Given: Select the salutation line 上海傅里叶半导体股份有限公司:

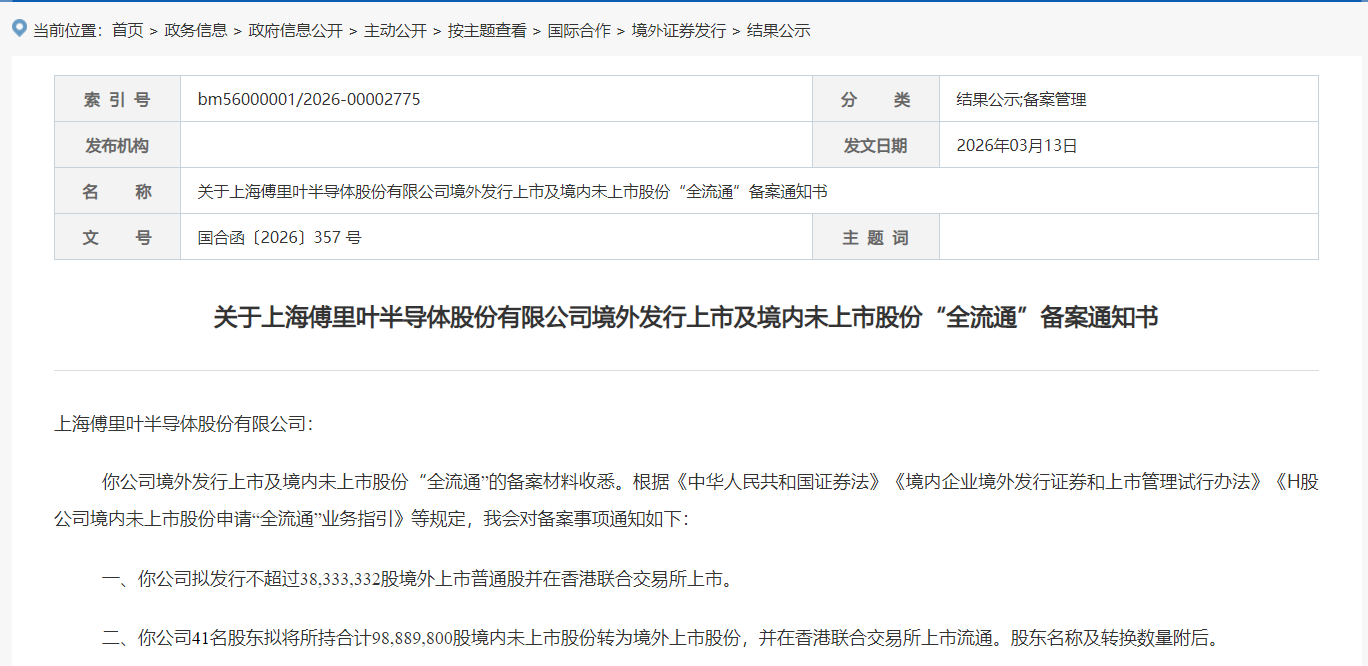Looking at the screenshot, I should pos(184,424).
